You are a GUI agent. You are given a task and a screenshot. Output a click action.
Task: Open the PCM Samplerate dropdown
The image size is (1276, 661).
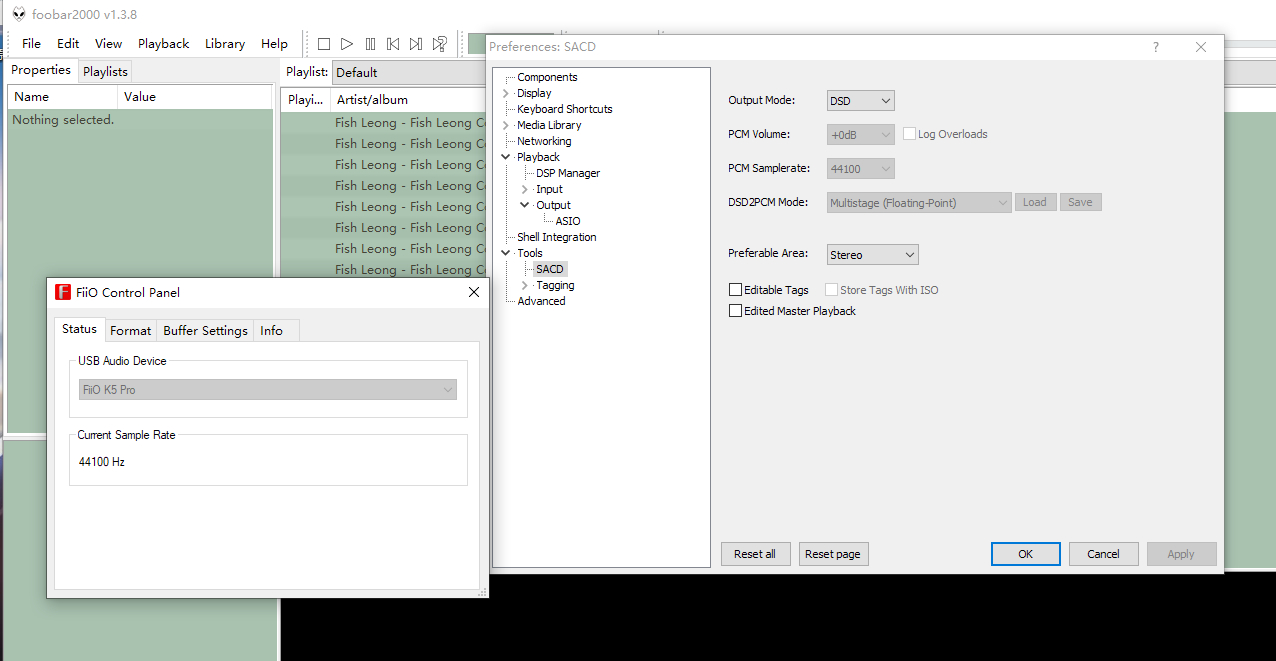tap(860, 169)
